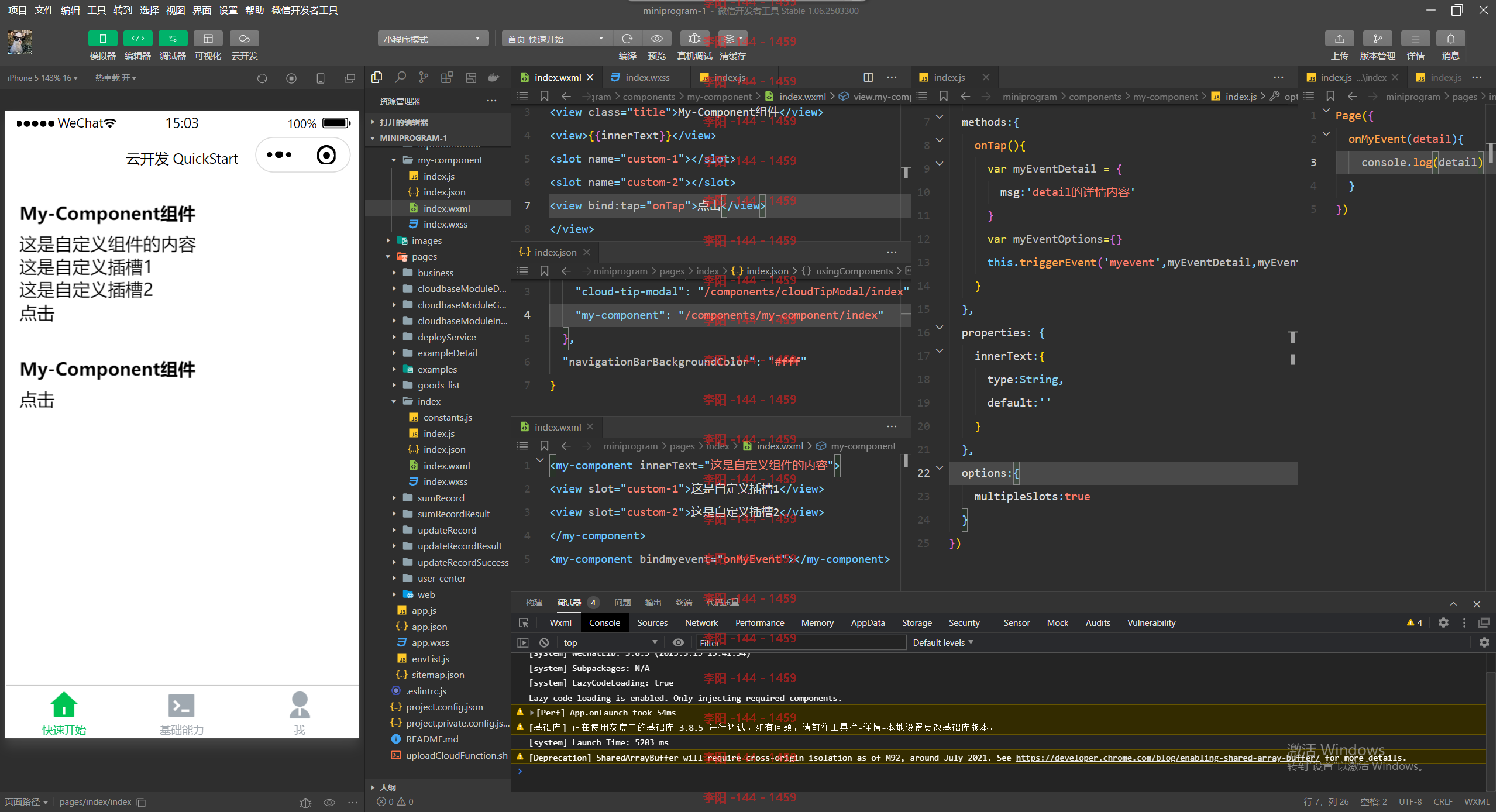Viewport: 1500px width, 812px height.
Task: Open the extensions icon in sidebar
Action: click(x=447, y=77)
